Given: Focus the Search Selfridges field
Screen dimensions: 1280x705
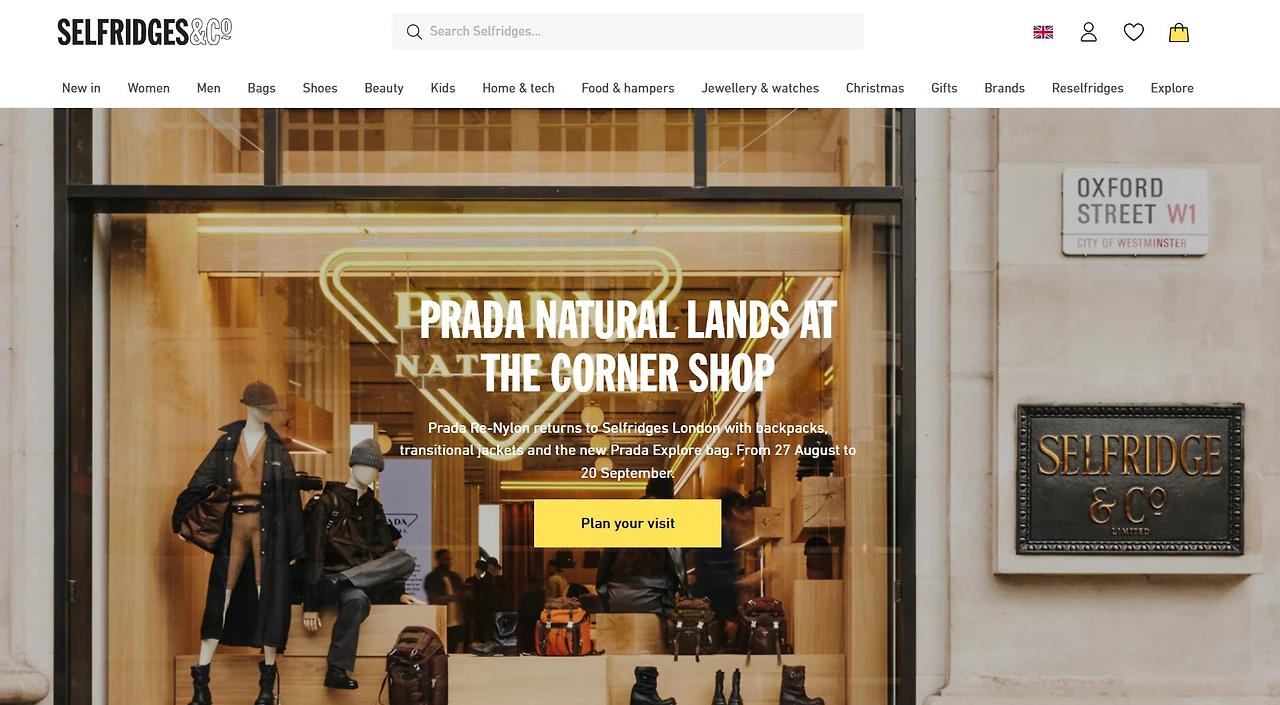Looking at the screenshot, I should 628,32.
